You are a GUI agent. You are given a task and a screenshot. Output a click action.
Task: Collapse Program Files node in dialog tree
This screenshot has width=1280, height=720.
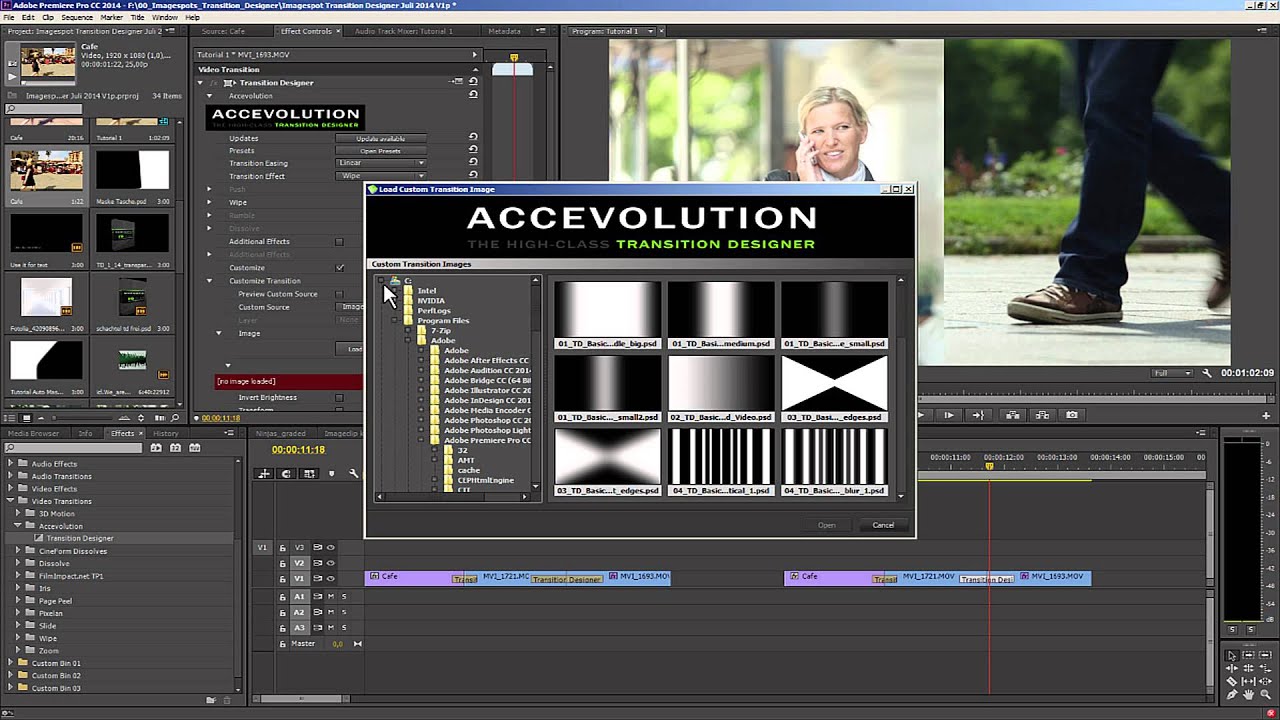[395, 321]
